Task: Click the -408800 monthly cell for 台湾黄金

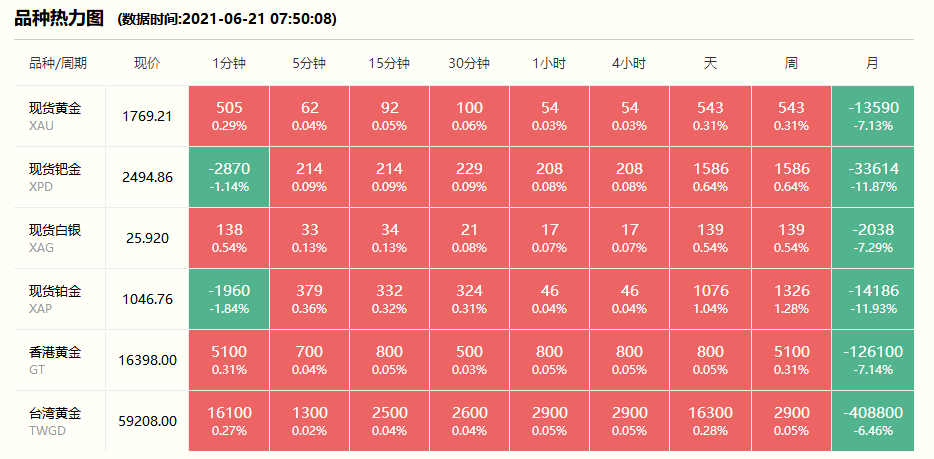Action: pos(872,421)
